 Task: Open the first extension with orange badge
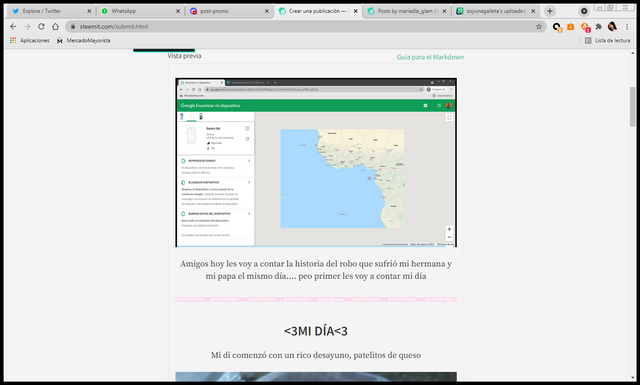(557, 27)
